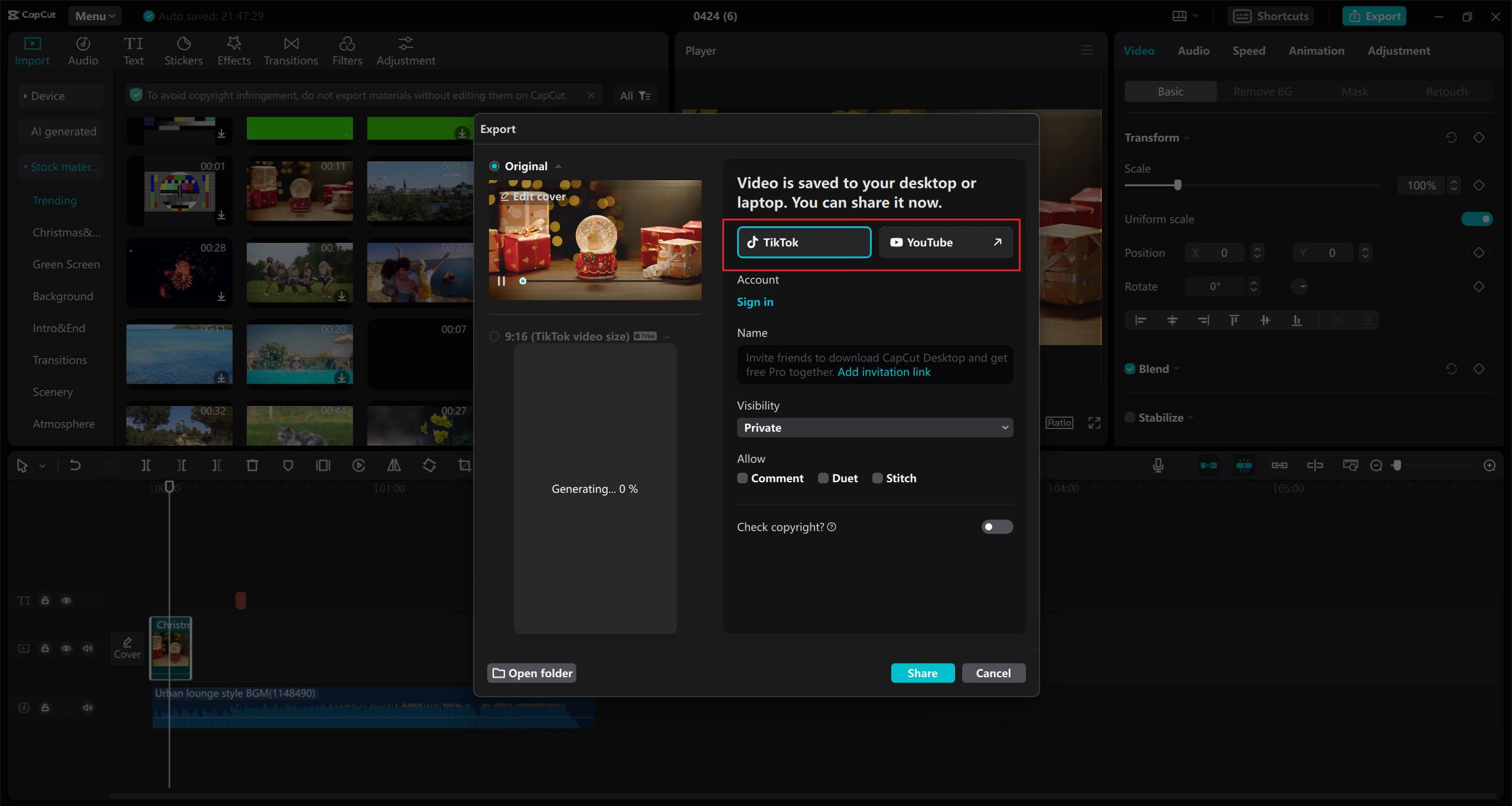
Task: Click the zoom-out minus icon on timeline
Action: (1376, 466)
